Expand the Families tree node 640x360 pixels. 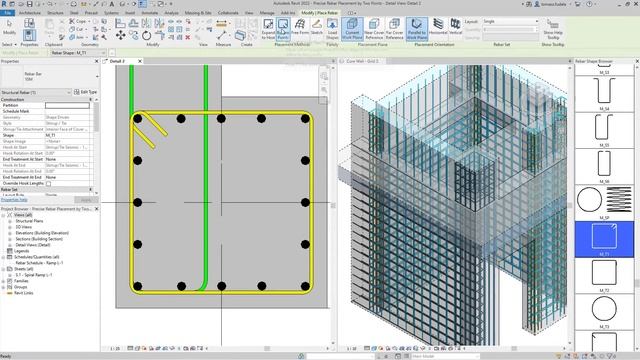(x=3, y=281)
